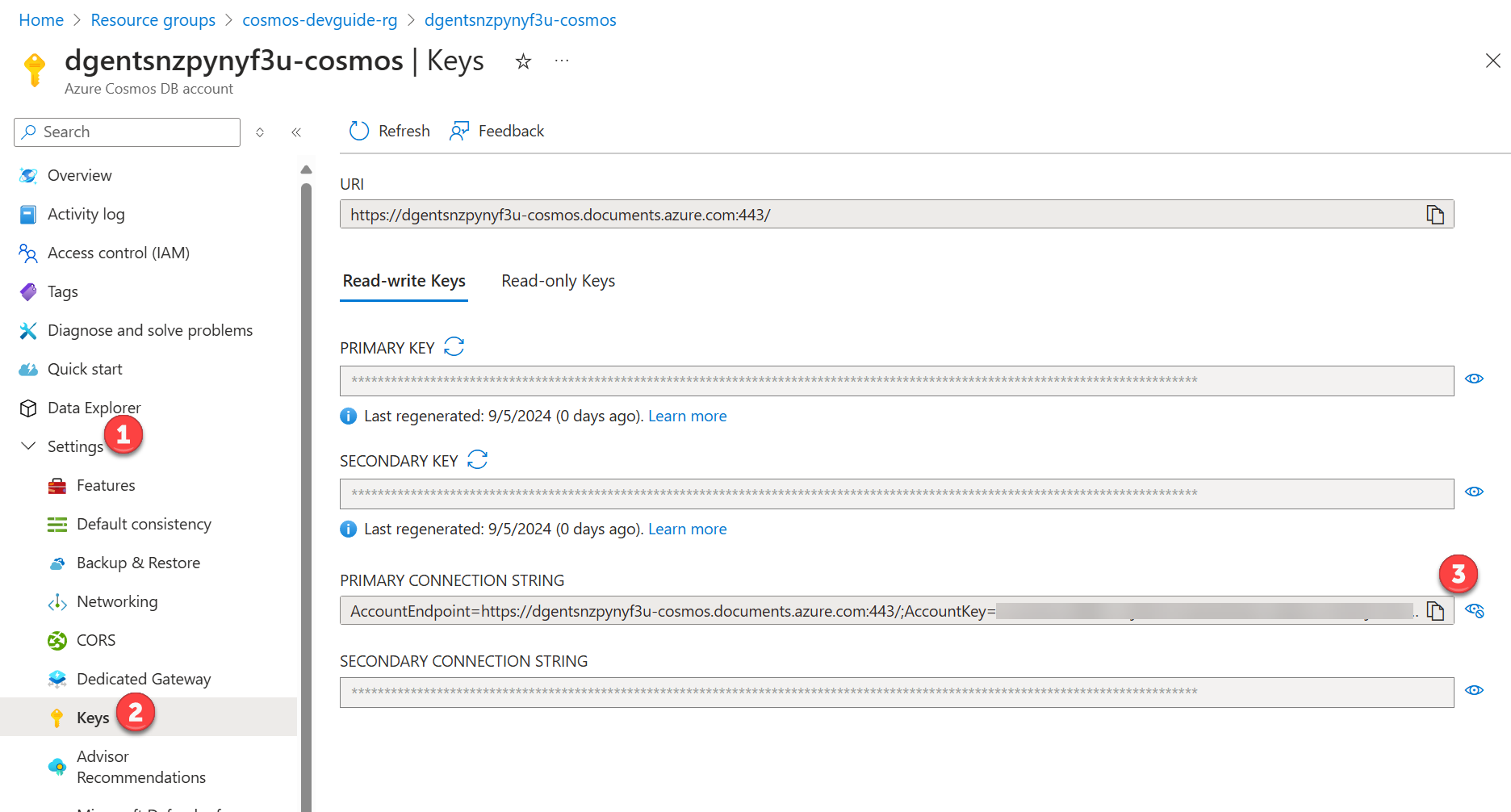Toggle expand or collapse all menu groups

pos(260,132)
